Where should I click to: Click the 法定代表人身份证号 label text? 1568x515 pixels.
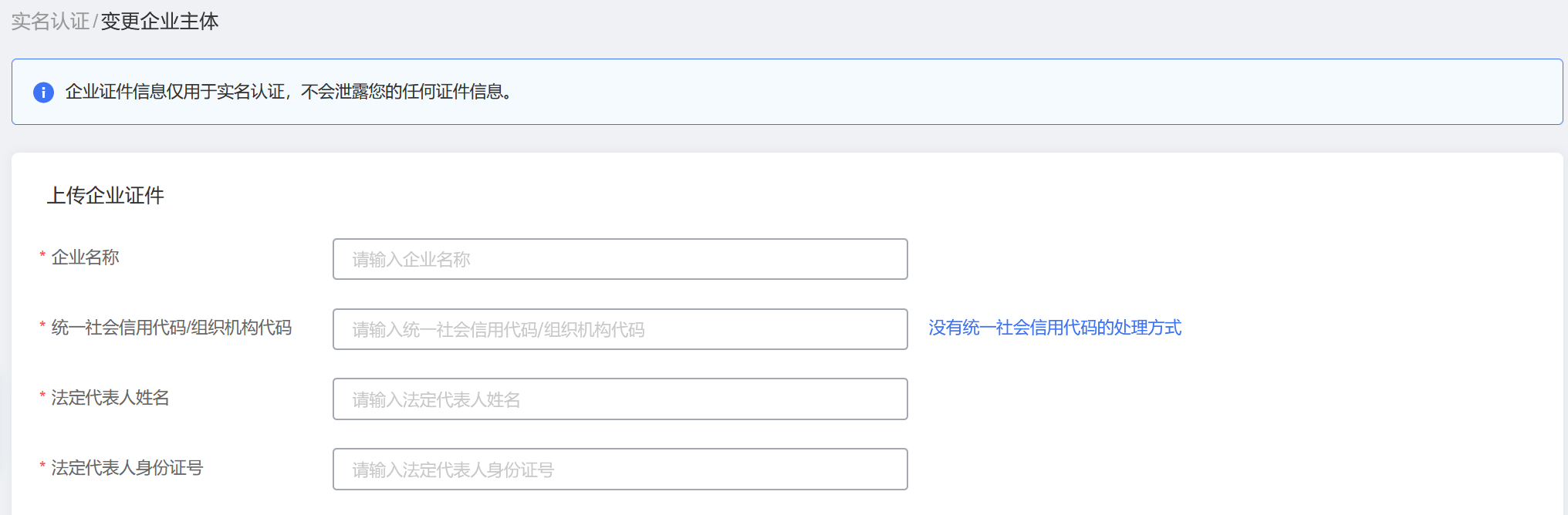pos(127,468)
